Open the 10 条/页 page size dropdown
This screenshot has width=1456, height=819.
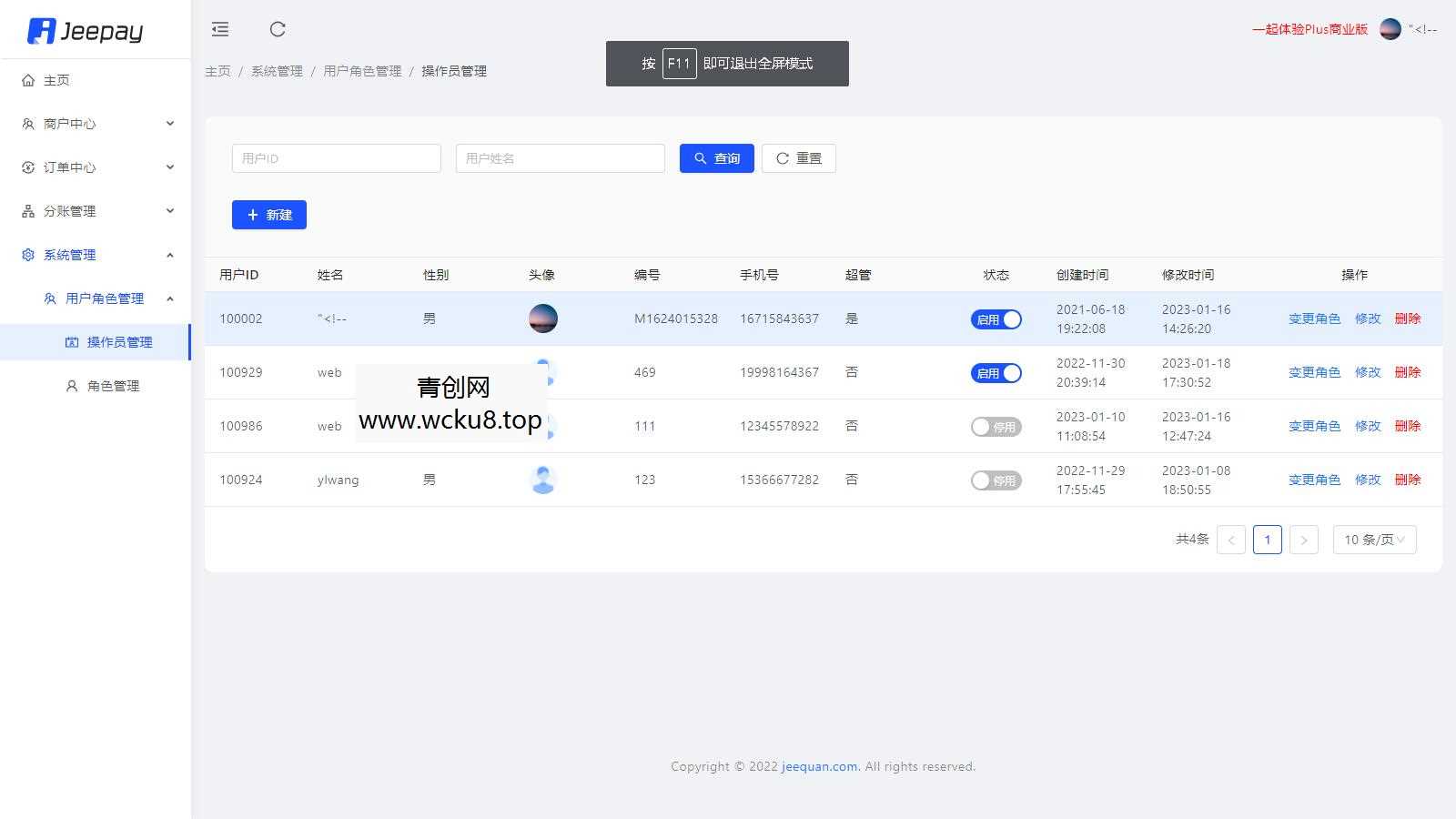coord(1374,539)
